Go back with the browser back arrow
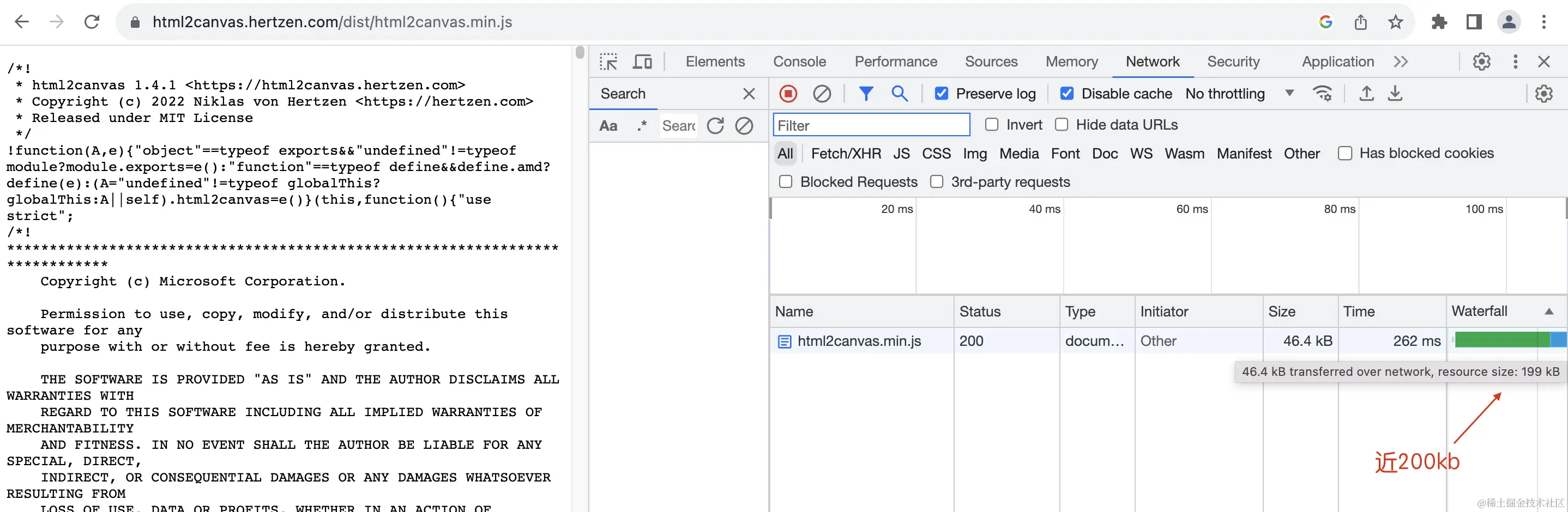The width and height of the screenshot is (1568, 512). [x=22, y=22]
